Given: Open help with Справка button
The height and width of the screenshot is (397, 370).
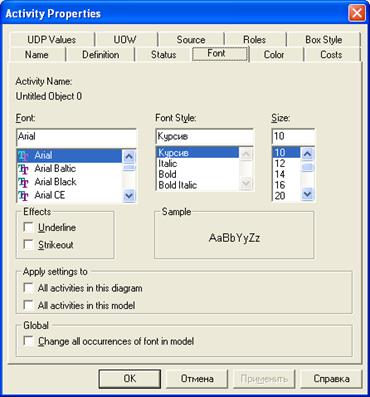Looking at the screenshot, I should pos(331,379).
